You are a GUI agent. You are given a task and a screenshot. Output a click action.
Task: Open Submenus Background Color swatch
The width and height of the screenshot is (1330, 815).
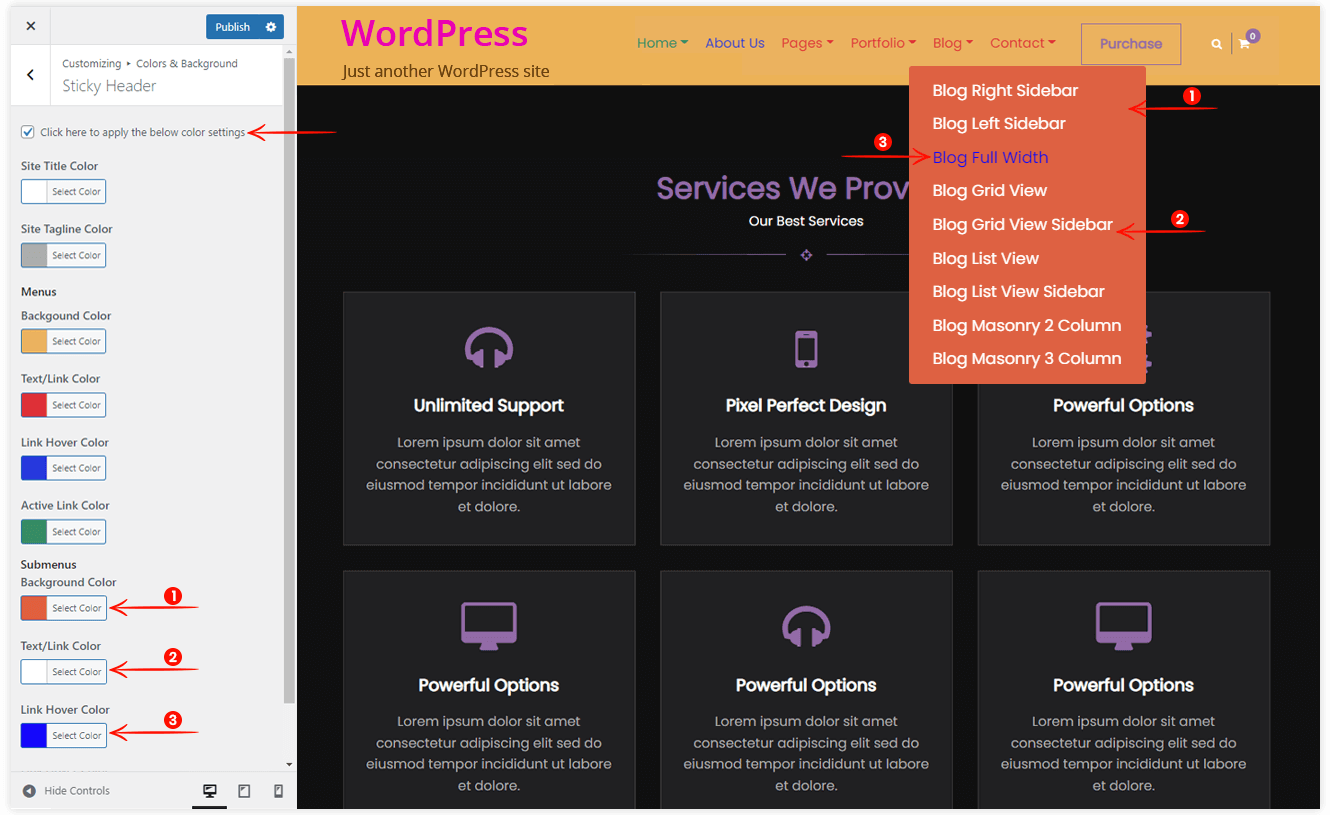34,608
